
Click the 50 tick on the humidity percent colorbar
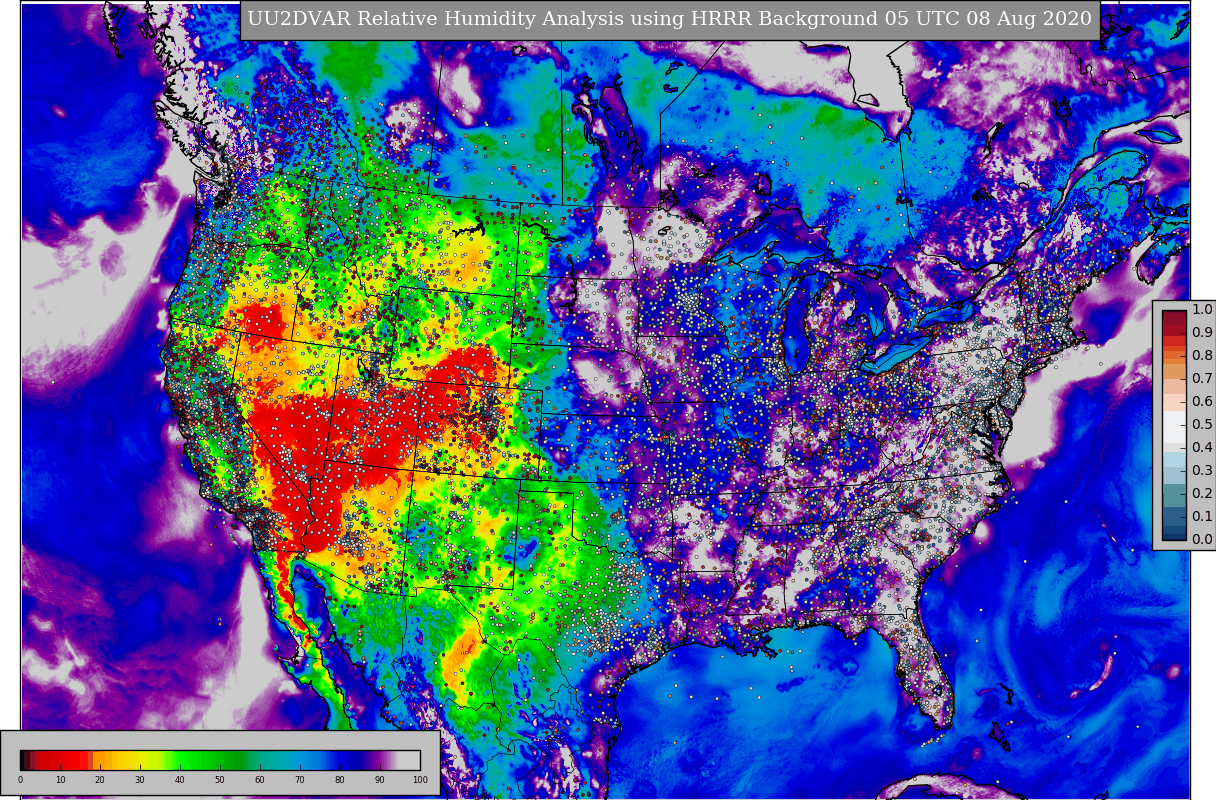(x=220, y=780)
